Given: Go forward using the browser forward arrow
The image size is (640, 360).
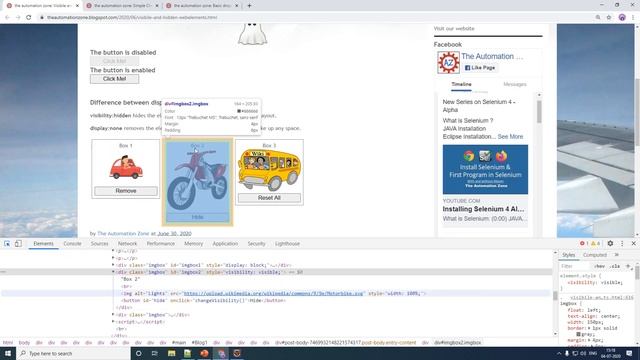Looking at the screenshot, I should [18, 18].
